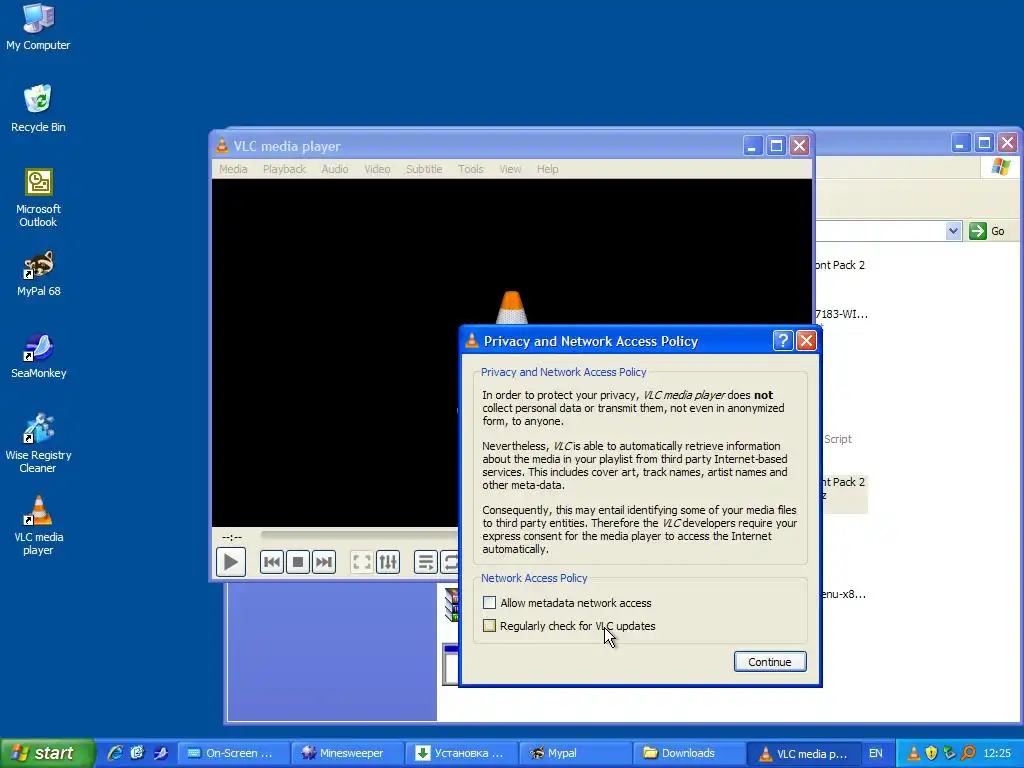The height and width of the screenshot is (768, 1024).
Task: Seek on the VLC progress bar
Action: [x=360, y=535]
